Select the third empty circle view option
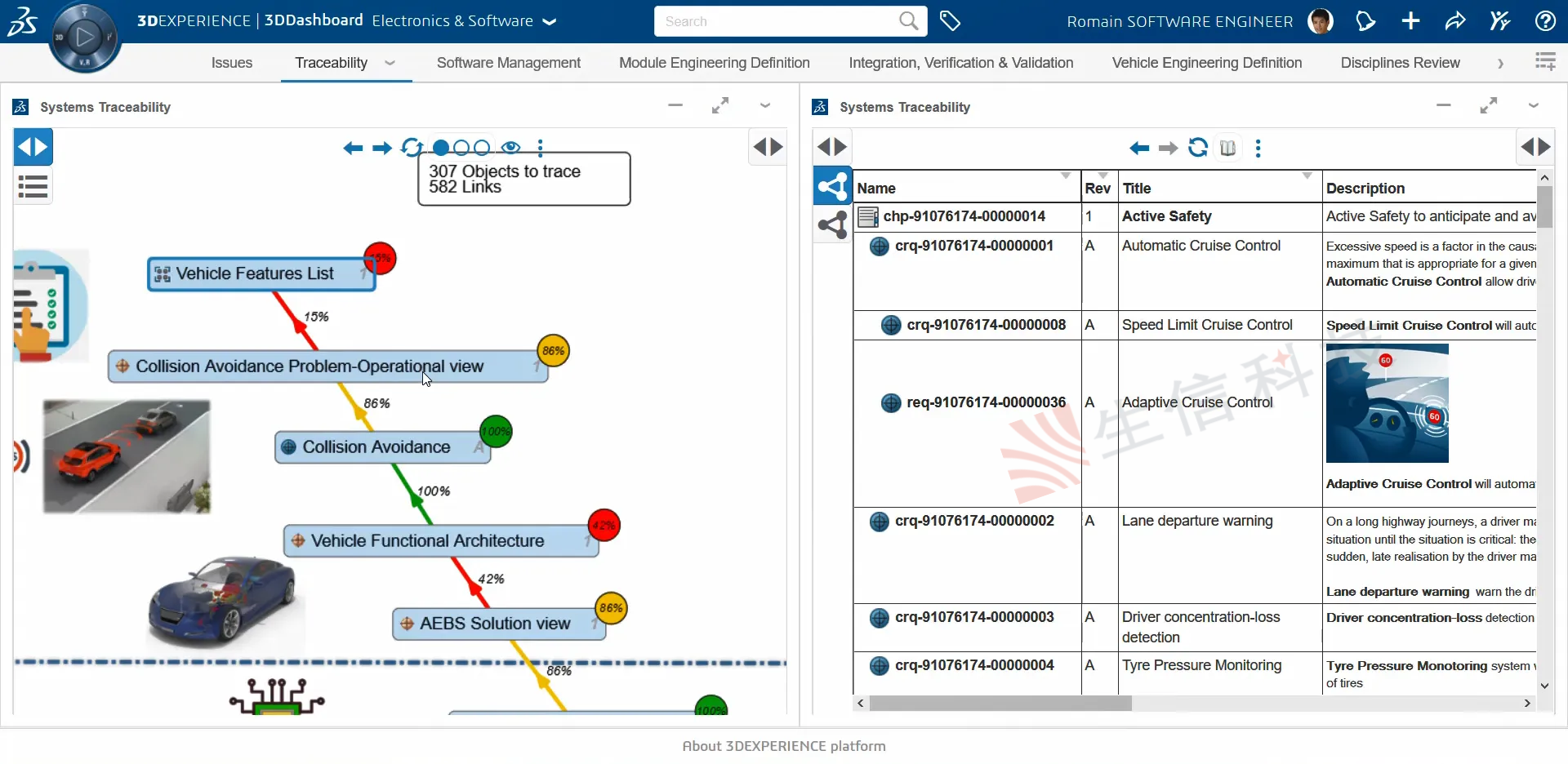1568x764 pixels. 482,148
